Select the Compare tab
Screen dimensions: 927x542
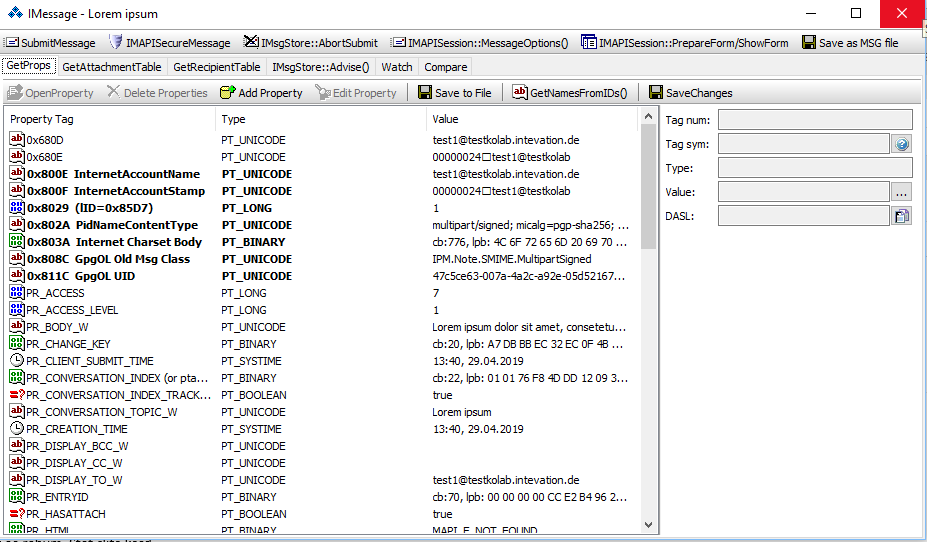[445, 67]
